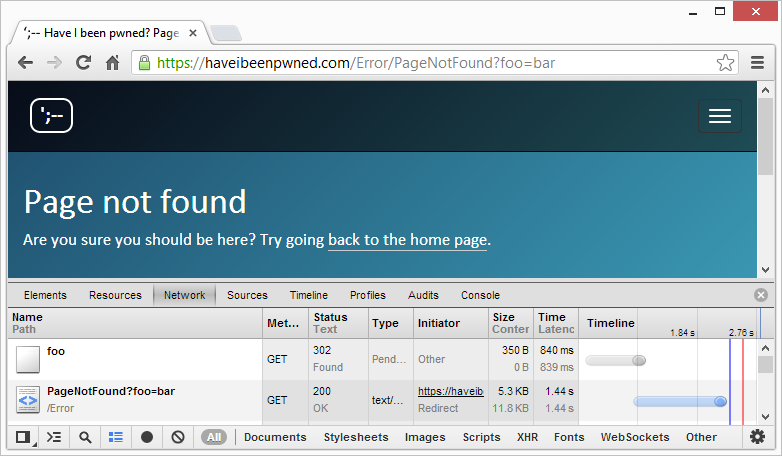The width and height of the screenshot is (782, 456).
Task: Click the browser forward arrow
Action: point(54,63)
